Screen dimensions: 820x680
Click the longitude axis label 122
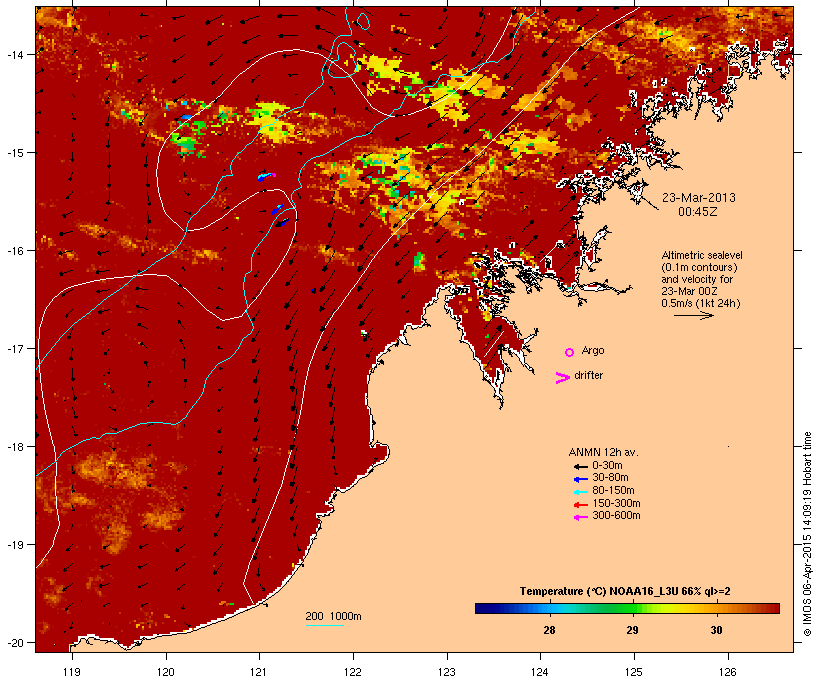pos(353,672)
